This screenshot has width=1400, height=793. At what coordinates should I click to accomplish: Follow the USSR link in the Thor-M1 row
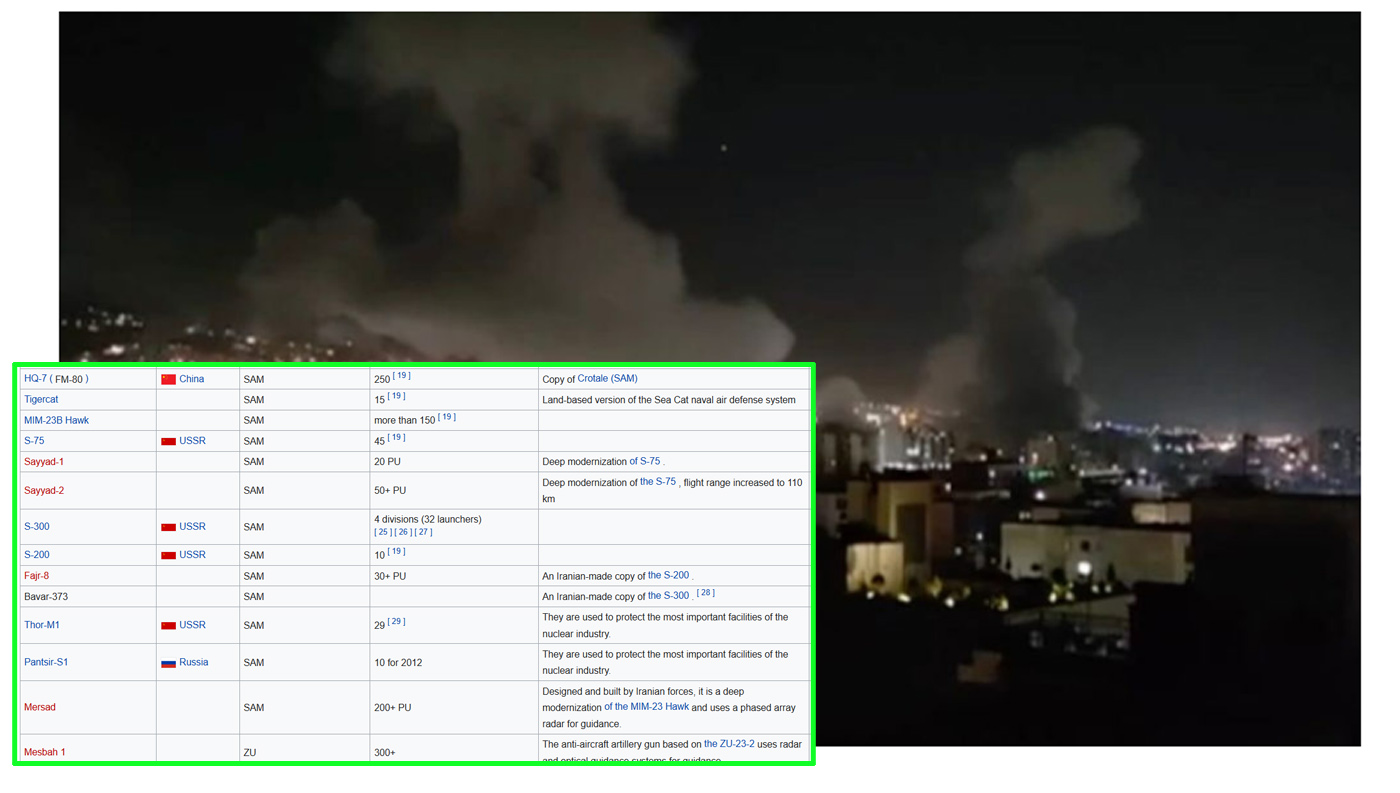tap(192, 625)
